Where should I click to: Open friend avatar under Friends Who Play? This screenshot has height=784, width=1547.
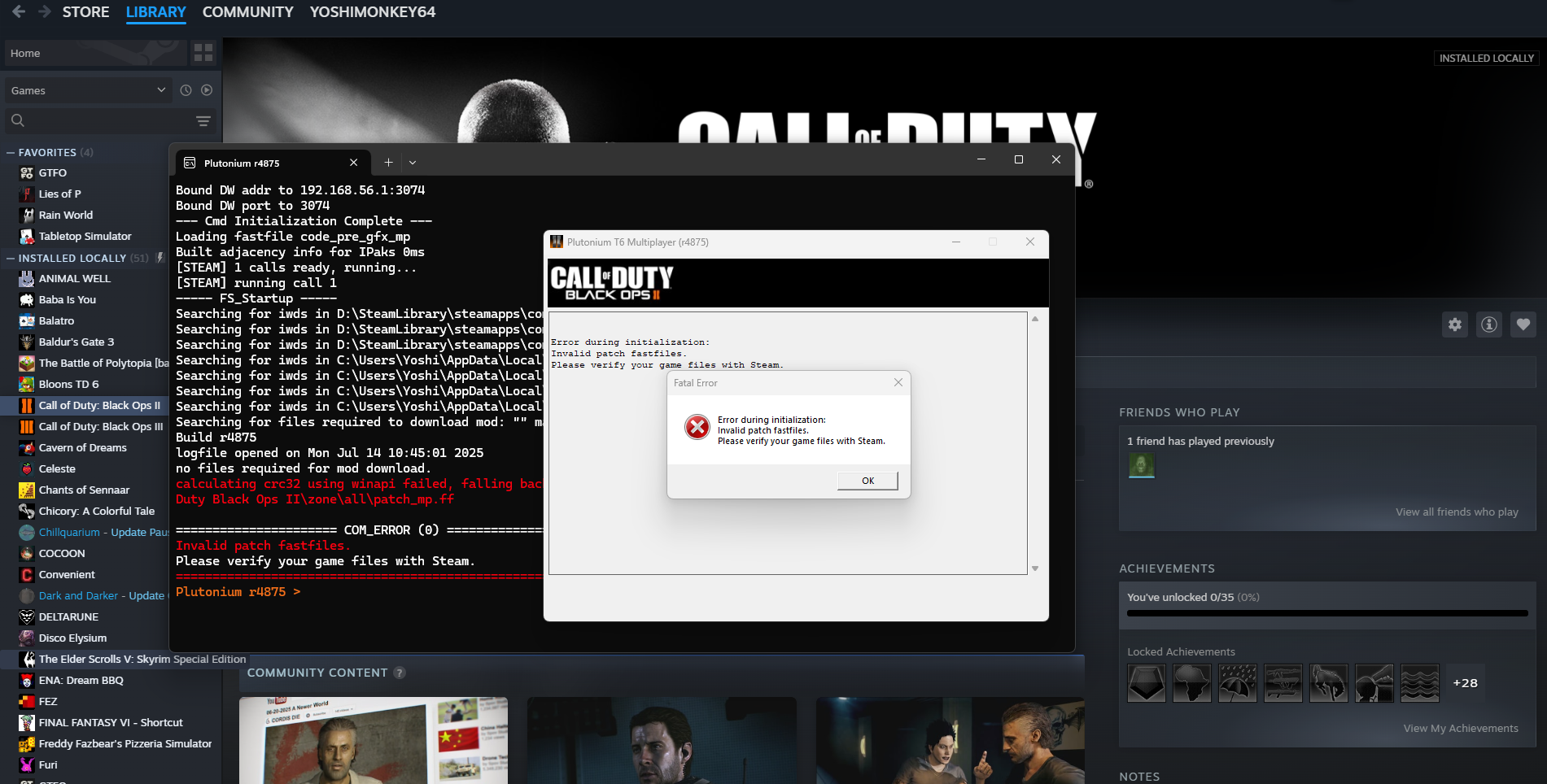(1141, 465)
